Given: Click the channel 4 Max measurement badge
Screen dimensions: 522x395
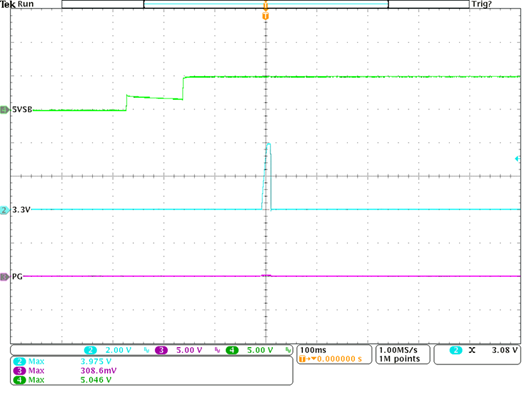Looking at the screenshot, I should click(19, 380).
